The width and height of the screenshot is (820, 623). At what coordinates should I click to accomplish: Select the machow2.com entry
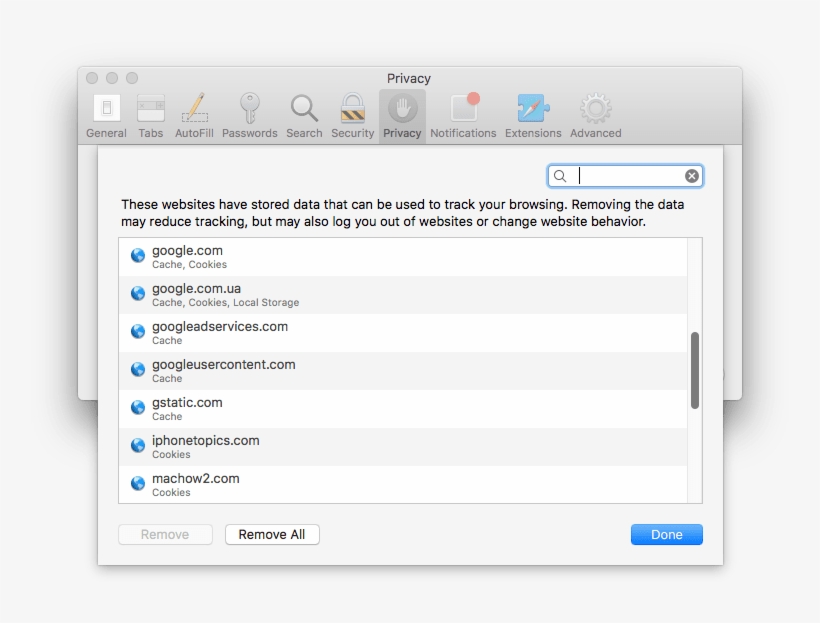403,484
